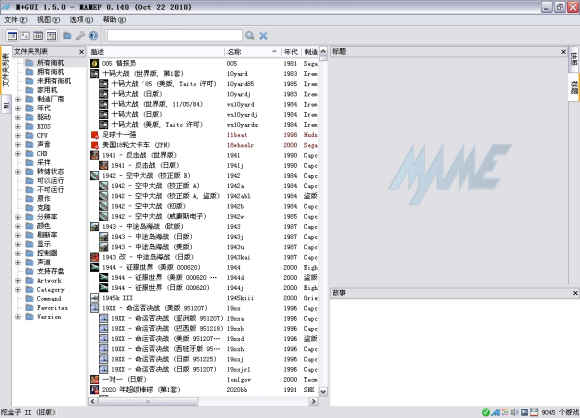Click the icon beside the 1on1gov row

[95, 380]
